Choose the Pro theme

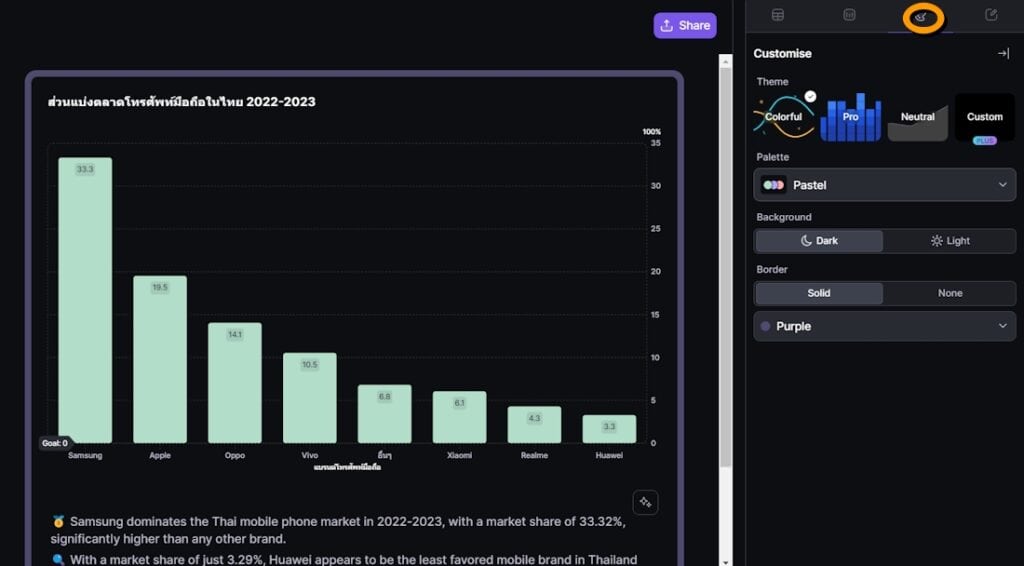tap(850, 117)
